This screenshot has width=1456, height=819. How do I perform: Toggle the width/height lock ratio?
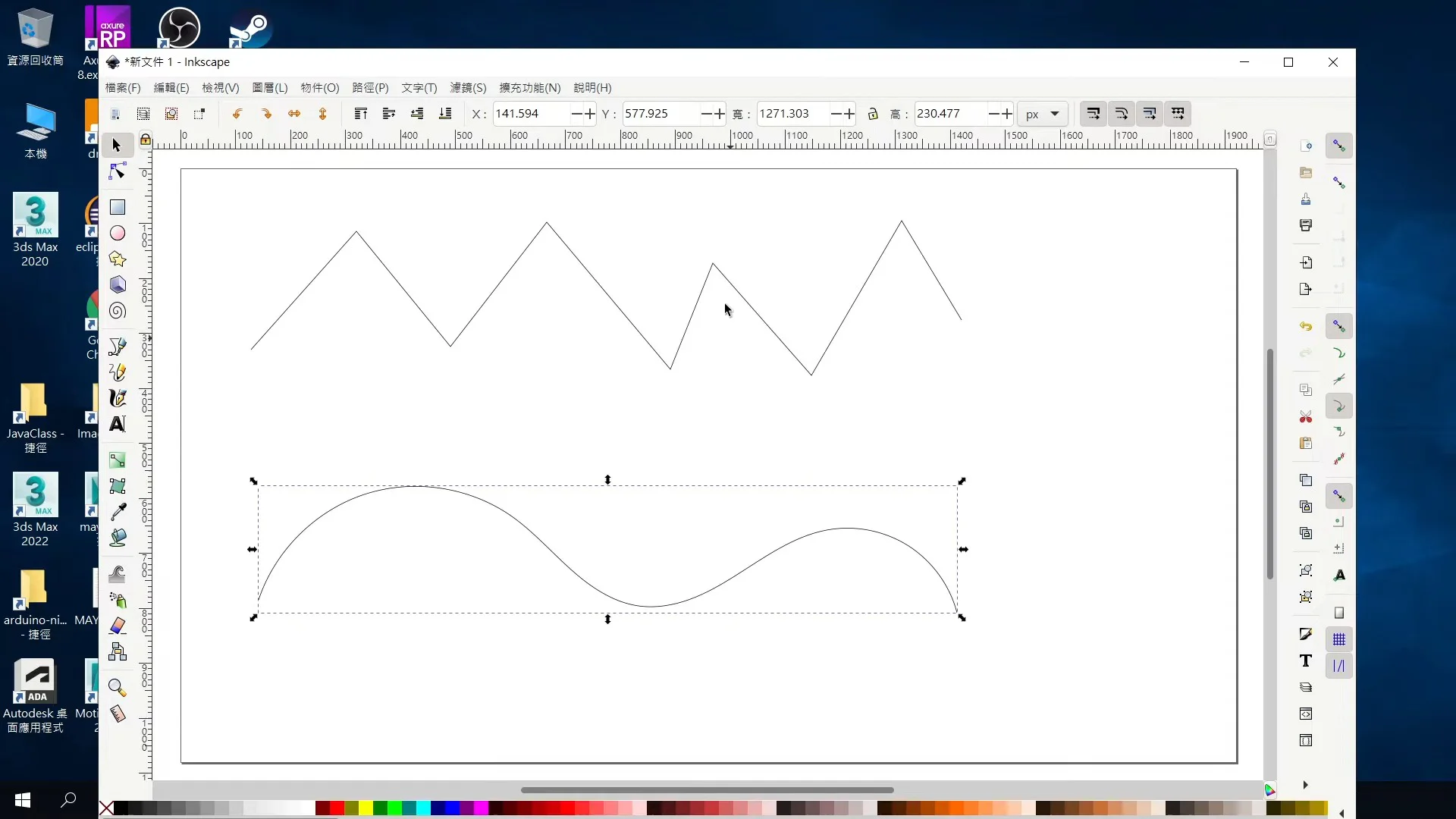coord(873,114)
